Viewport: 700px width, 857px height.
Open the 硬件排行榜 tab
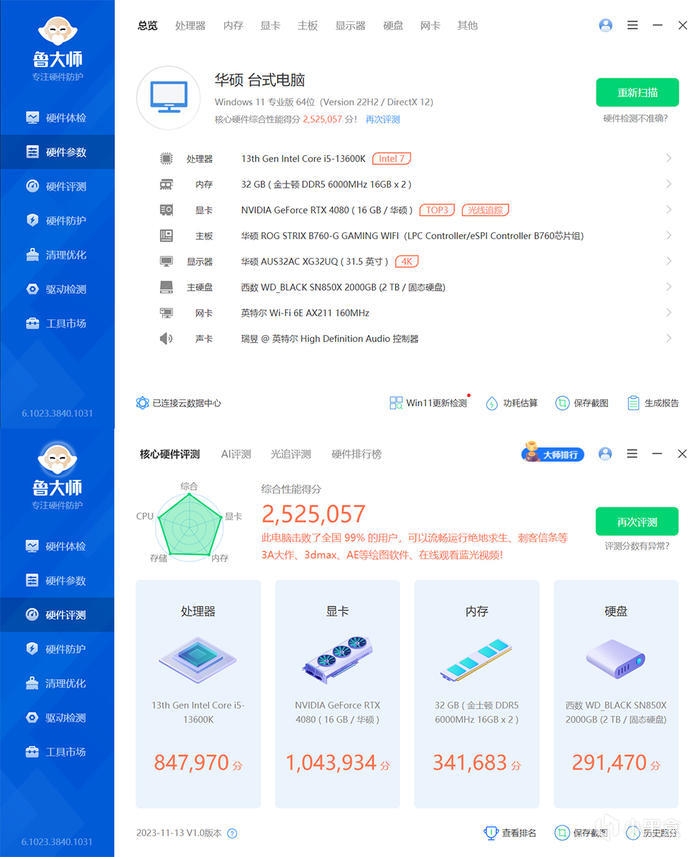[356, 454]
